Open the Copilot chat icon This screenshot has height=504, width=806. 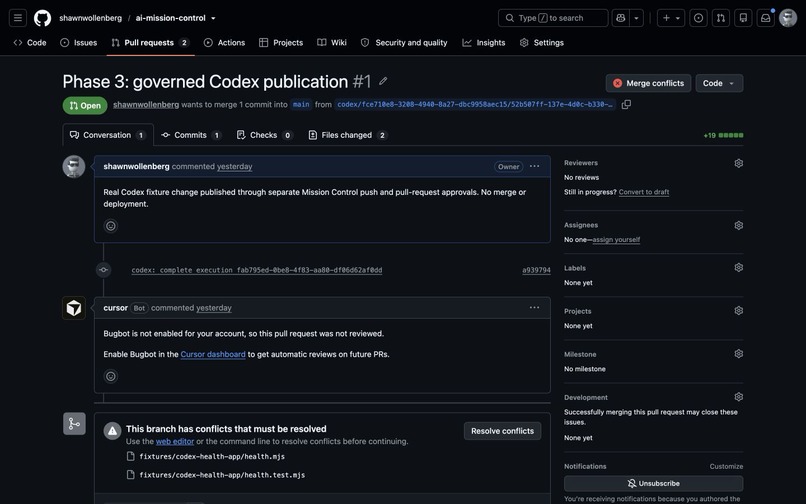[x=620, y=18]
